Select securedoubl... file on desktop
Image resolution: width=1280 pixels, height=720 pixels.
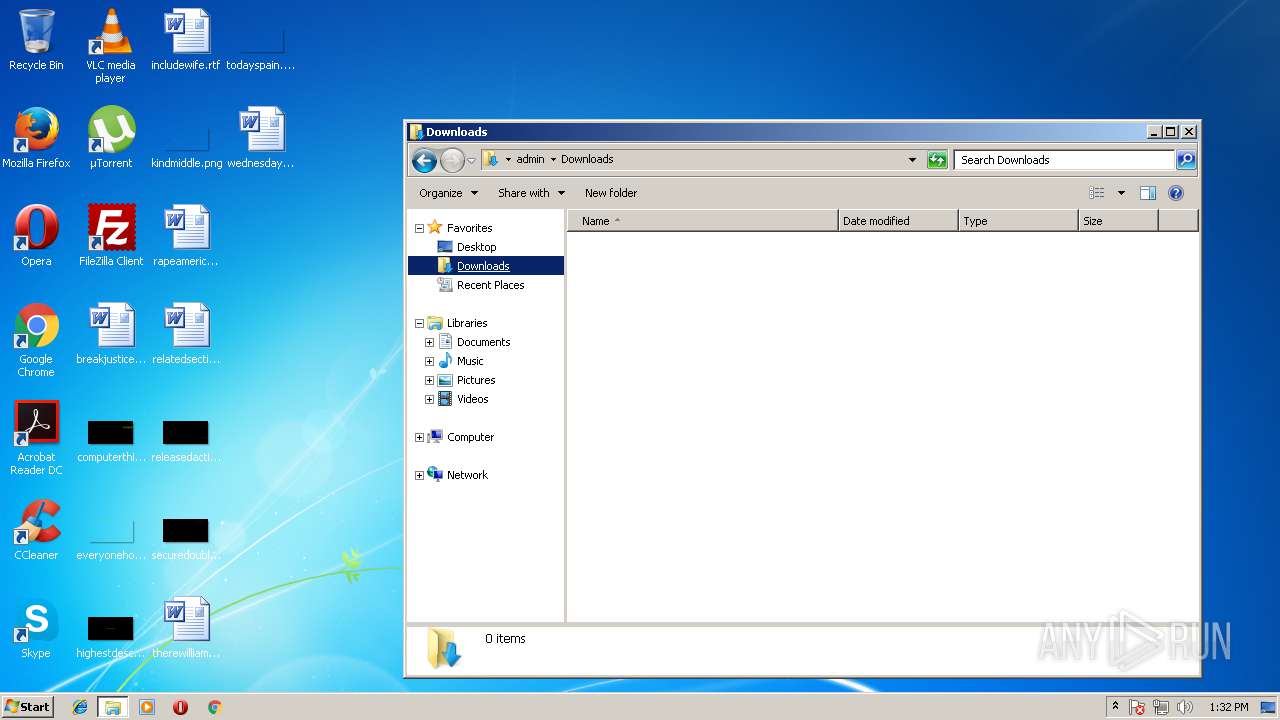[x=186, y=540]
